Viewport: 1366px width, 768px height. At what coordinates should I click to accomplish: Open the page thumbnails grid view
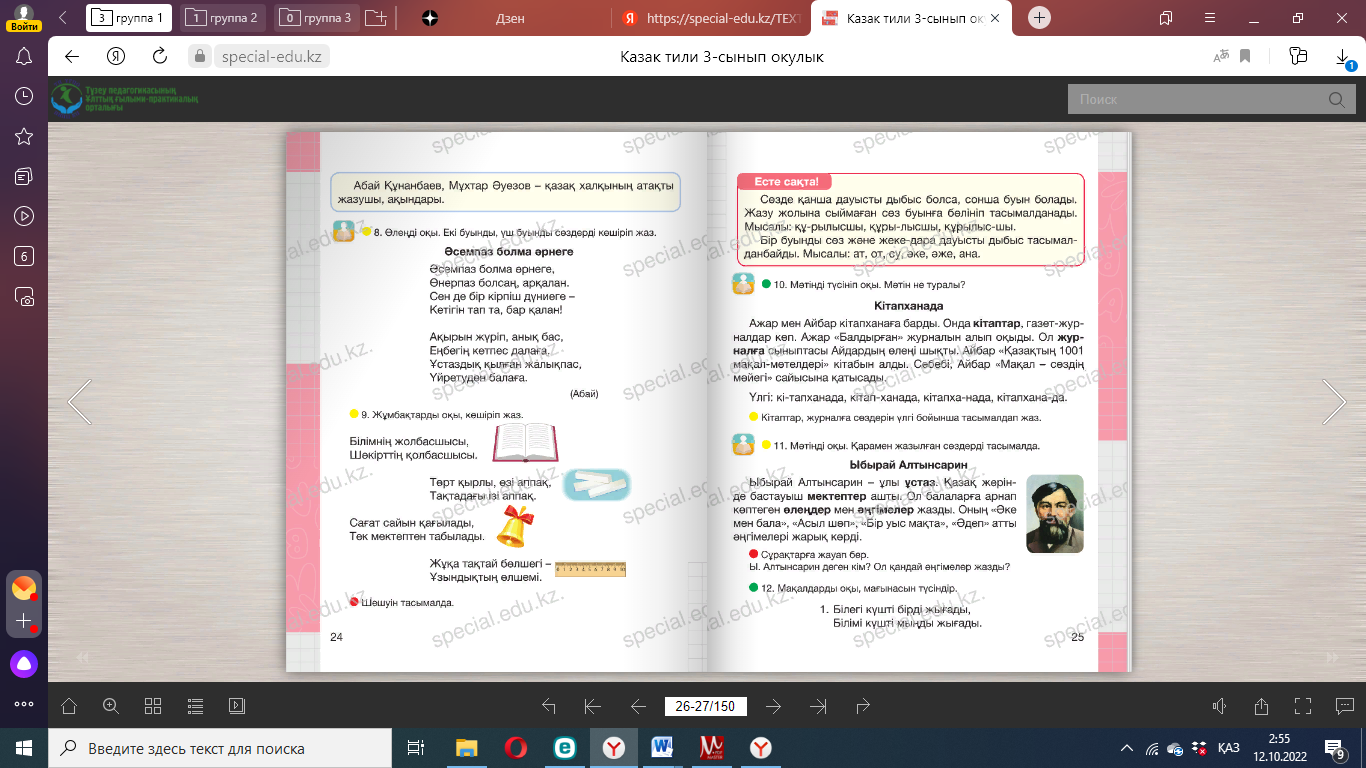[x=153, y=706]
